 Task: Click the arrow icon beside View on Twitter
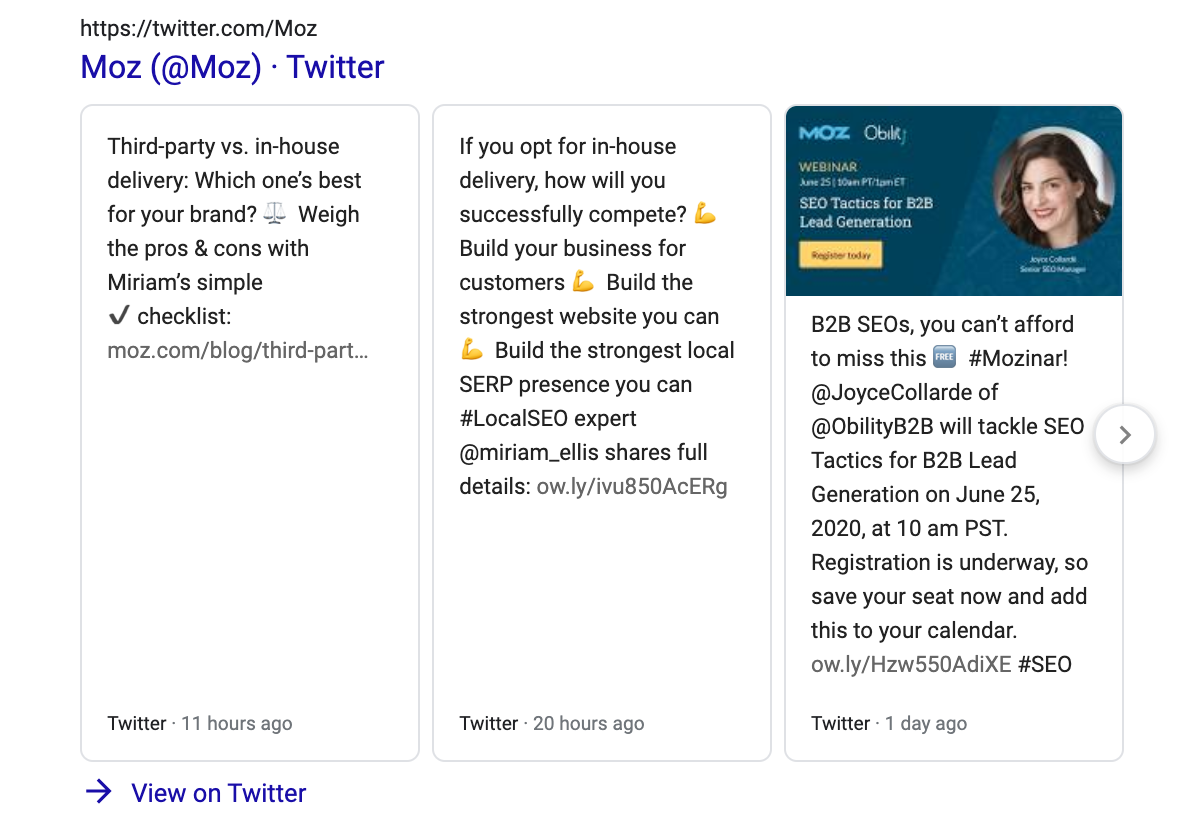tap(98, 793)
